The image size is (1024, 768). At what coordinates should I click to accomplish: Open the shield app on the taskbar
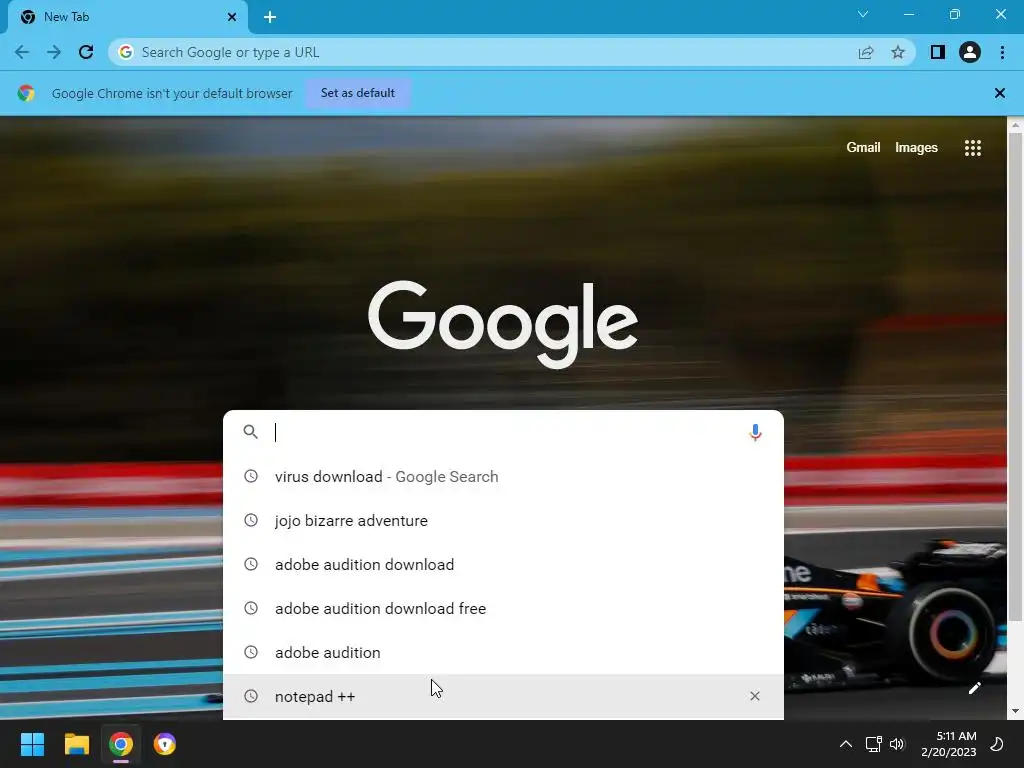pyautogui.click(x=165, y=744)
